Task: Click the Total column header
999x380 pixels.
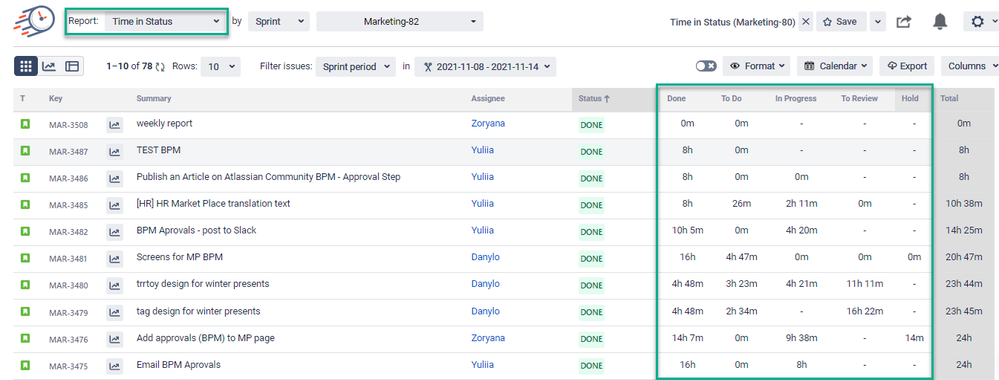Action: click(x=949, y=99)
